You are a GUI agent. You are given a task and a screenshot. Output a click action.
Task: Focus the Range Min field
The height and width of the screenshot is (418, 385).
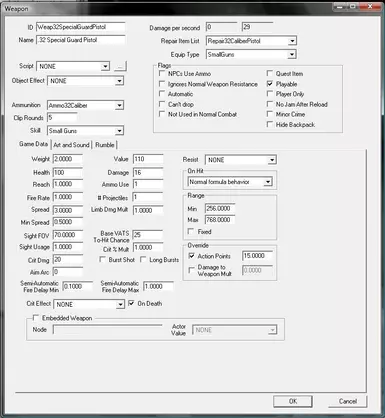pyautogui.click(x=220, y=208)
